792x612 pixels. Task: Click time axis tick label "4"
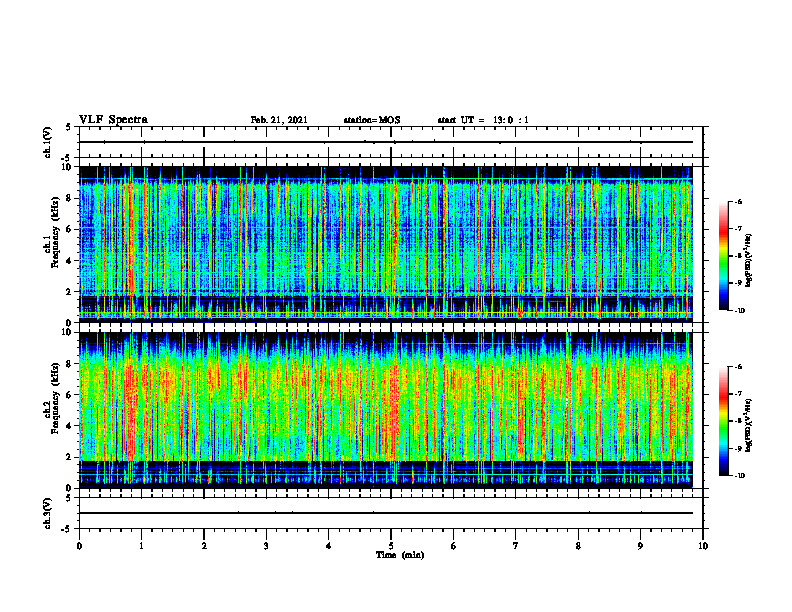[x=329, y=546]
